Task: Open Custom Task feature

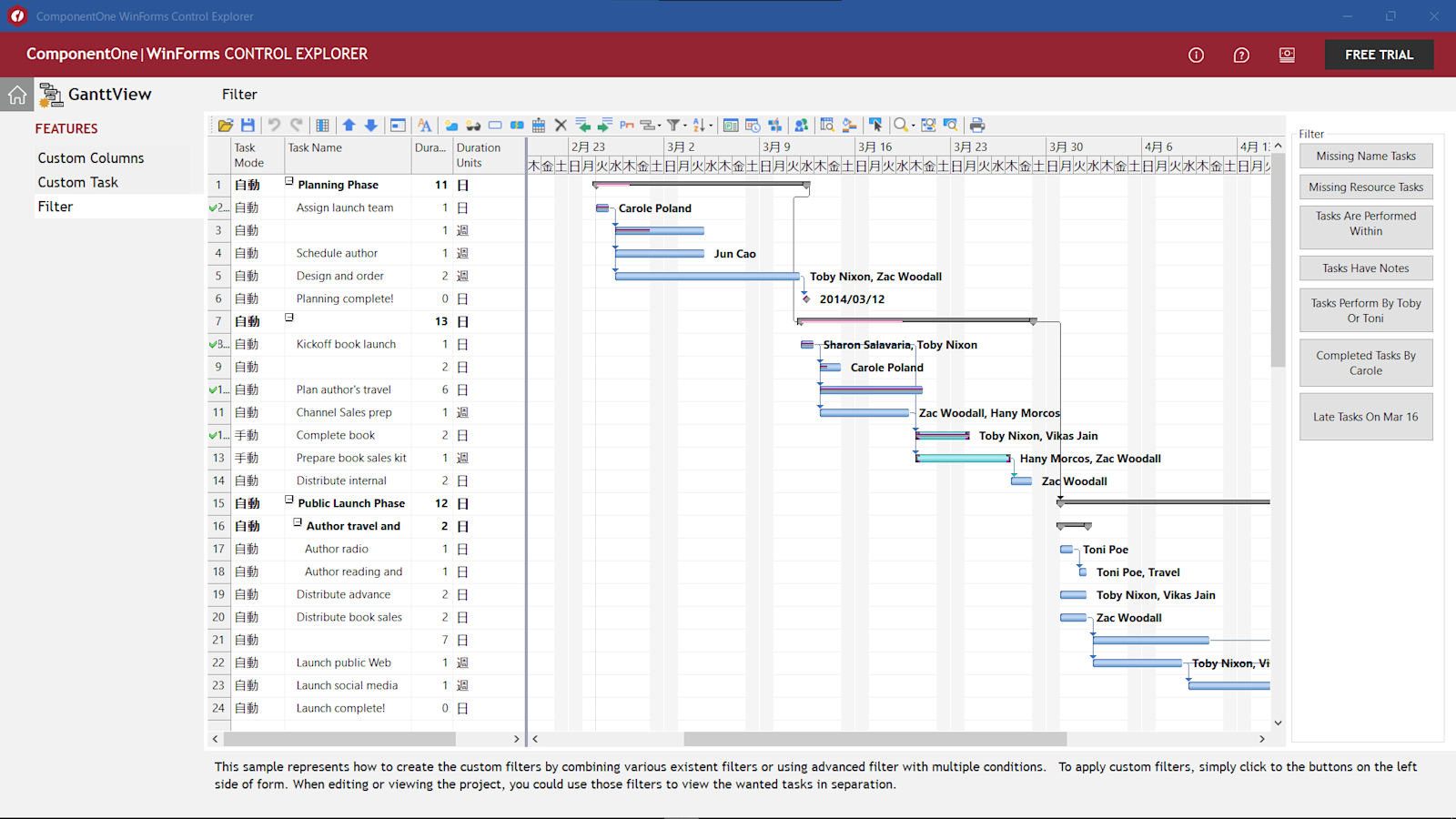Action: tap(78, 182)
